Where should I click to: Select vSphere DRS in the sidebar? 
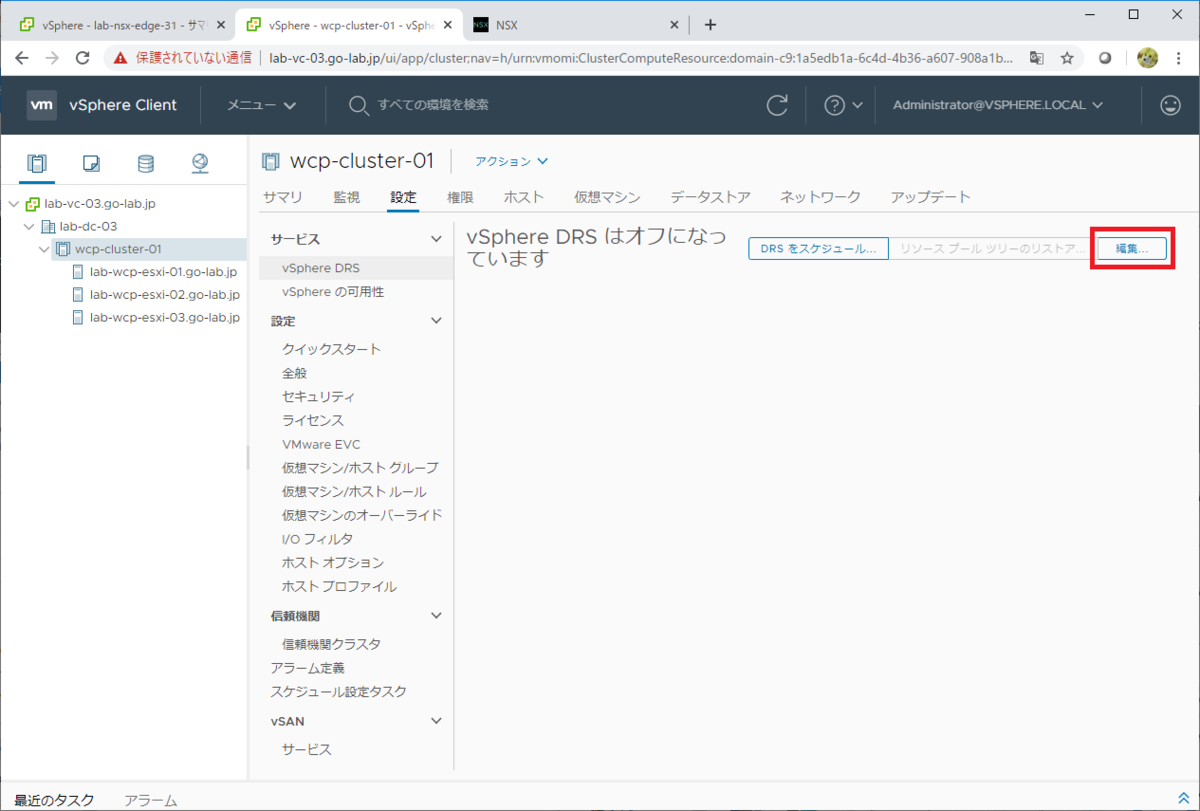356,268
